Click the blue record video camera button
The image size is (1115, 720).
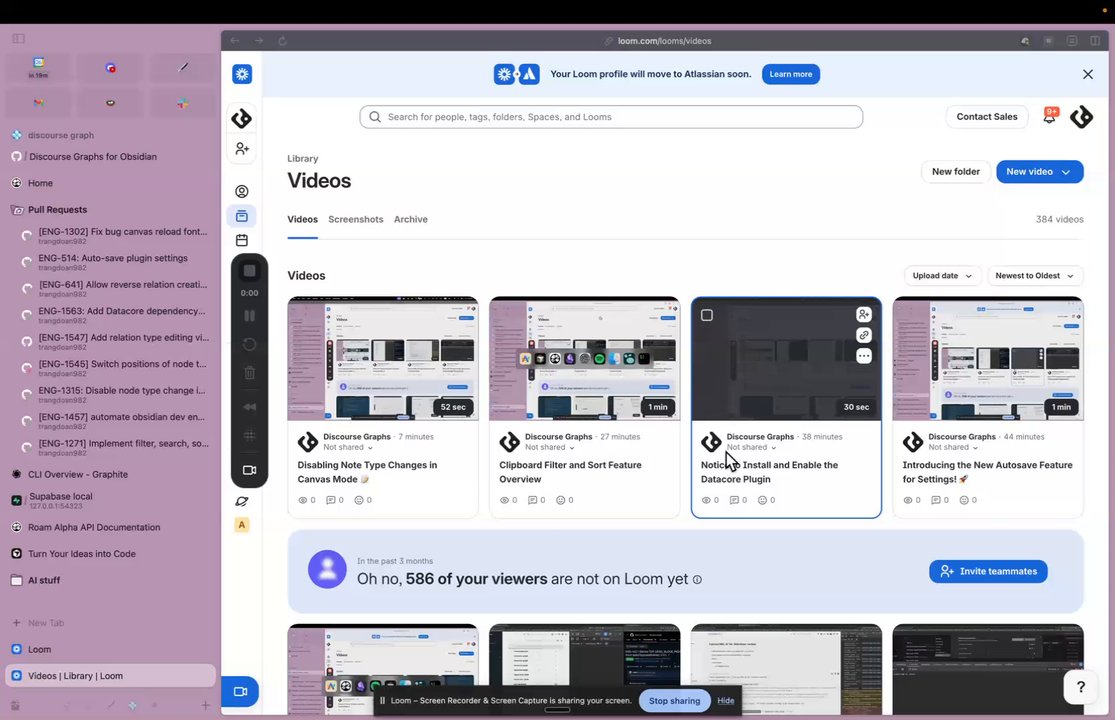pyautogui.click(x=240, y=692)
